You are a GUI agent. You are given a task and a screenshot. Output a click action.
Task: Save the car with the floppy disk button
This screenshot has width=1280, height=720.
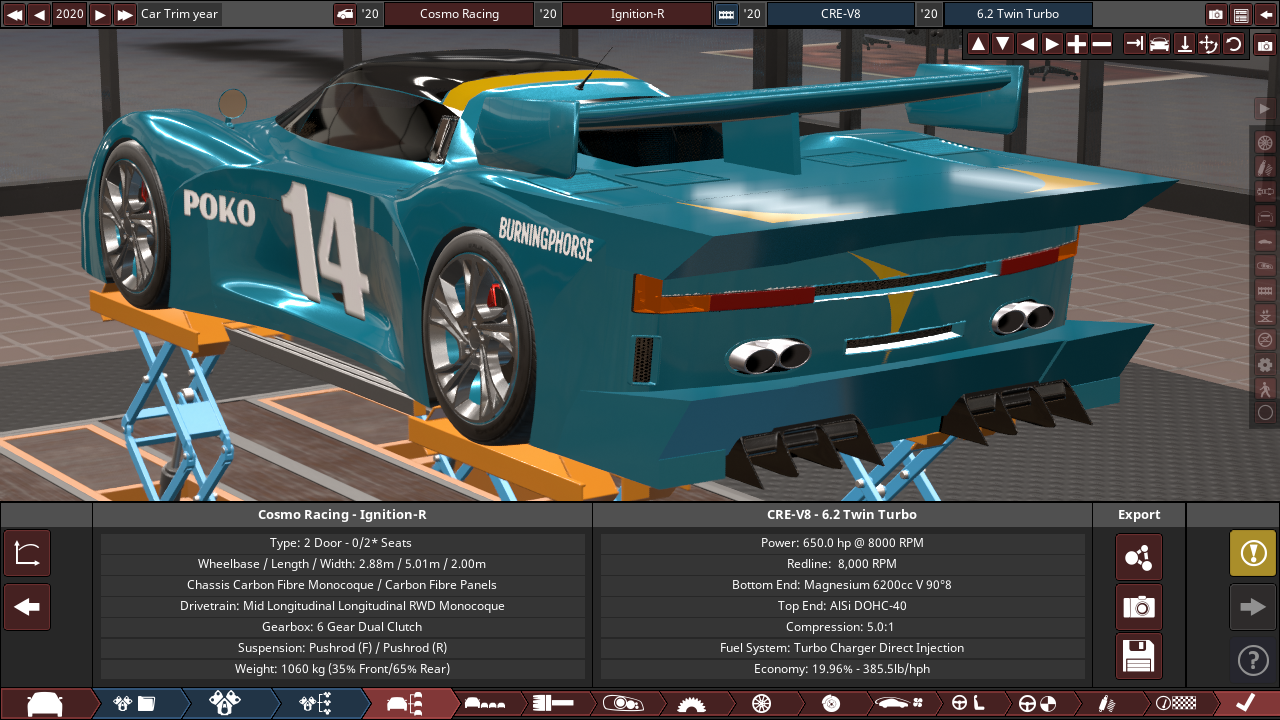[x=1139, y=657]
